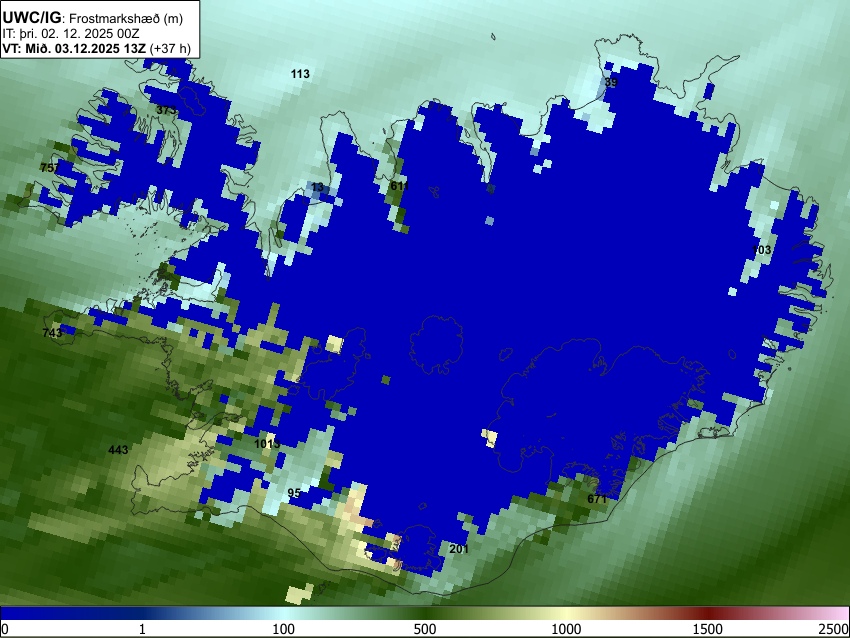Screen dimensions: 850x638
Task: Click the map value 113
Action: [x=300, y=74]
